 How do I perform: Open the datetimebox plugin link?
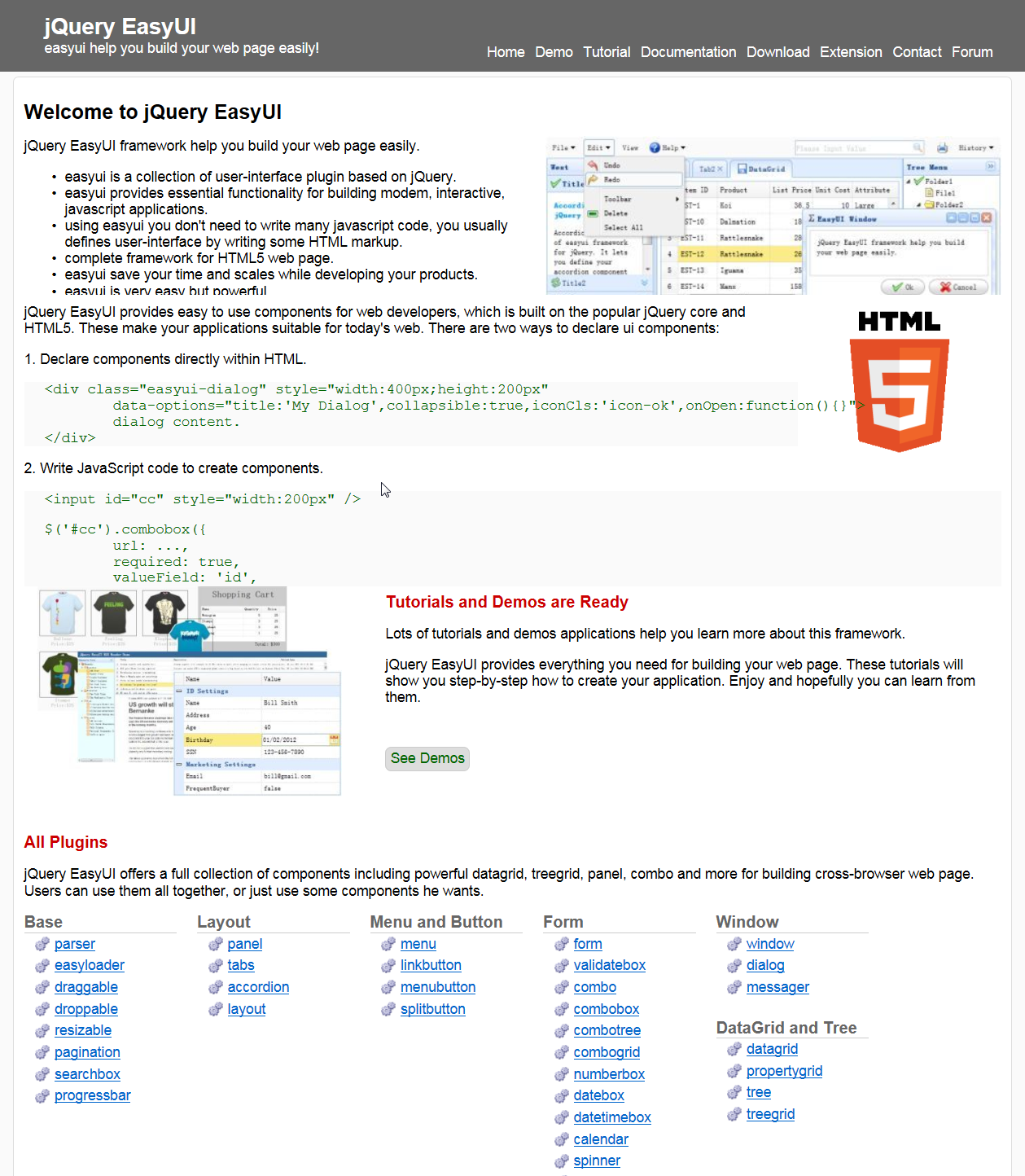[x=612, y=1117]
